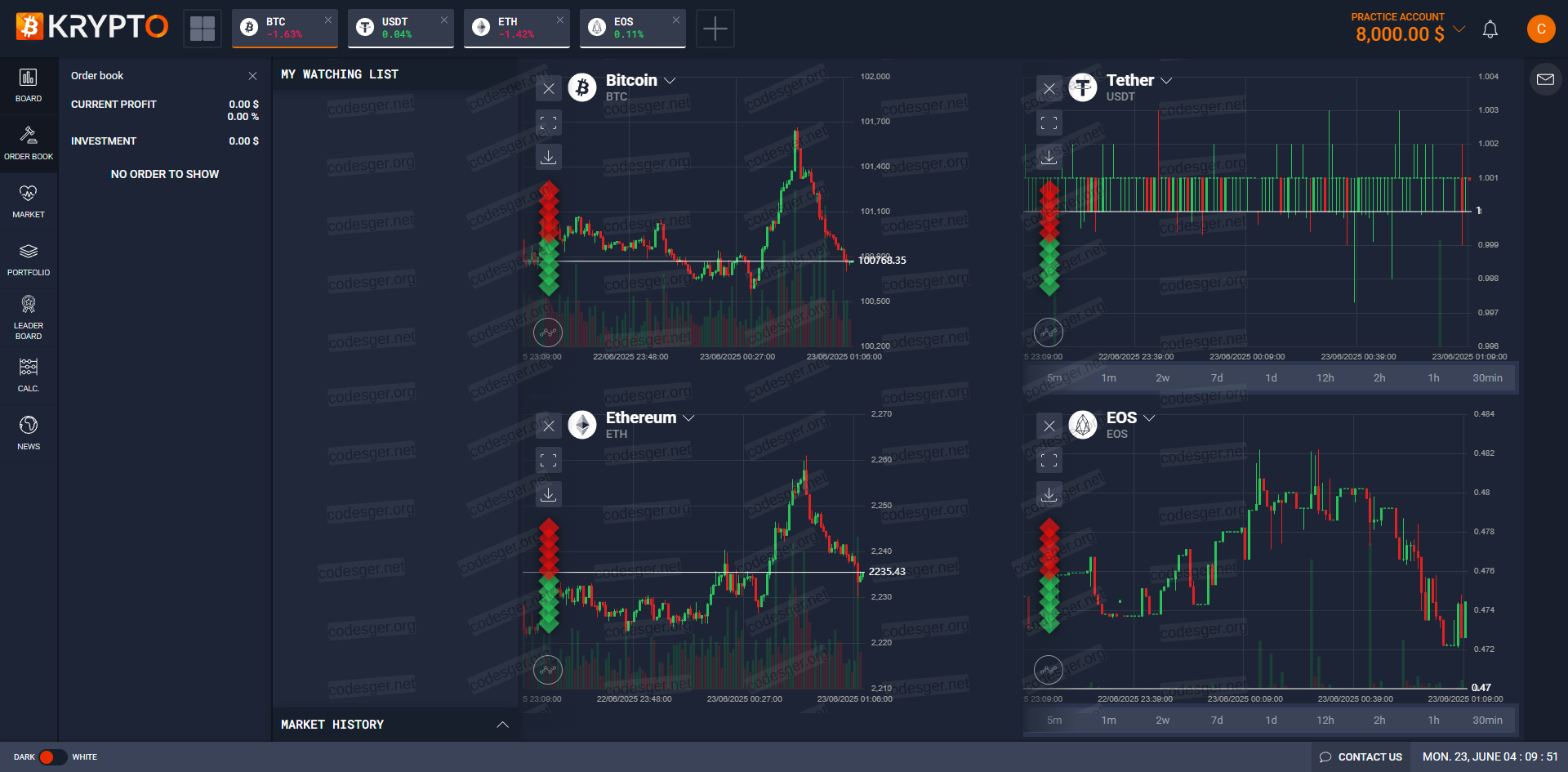Expand Ethereum chart to fullscreen

point(549,461)
